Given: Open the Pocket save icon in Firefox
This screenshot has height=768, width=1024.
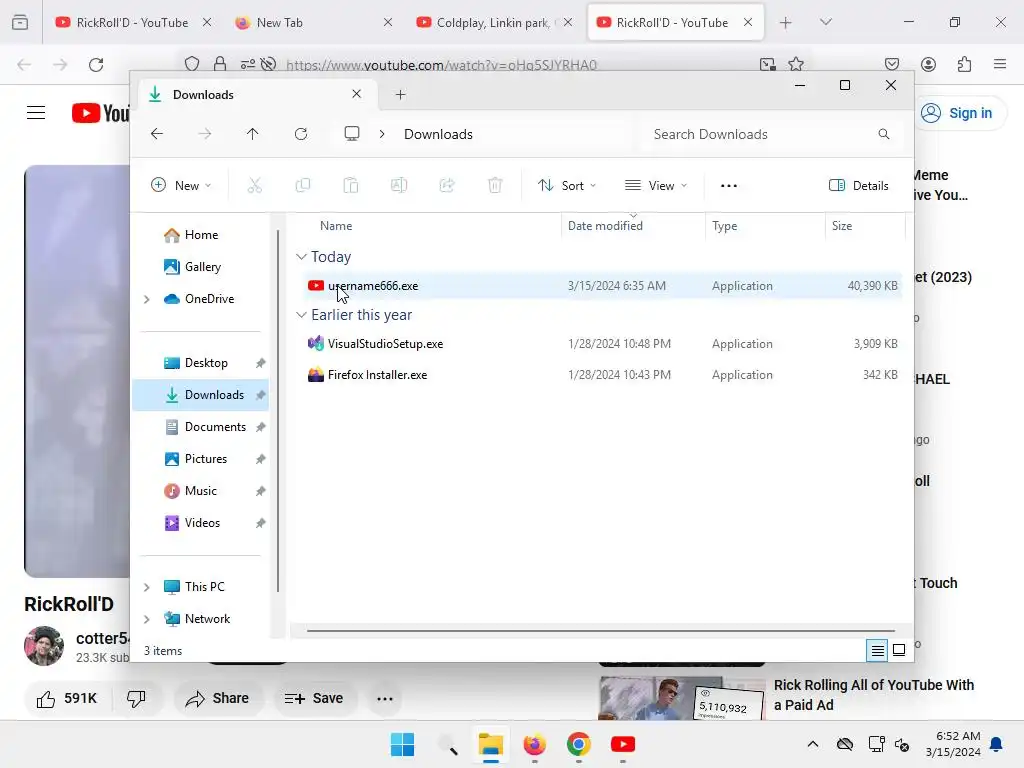Looking at the screenshot, I should point(891,64).
